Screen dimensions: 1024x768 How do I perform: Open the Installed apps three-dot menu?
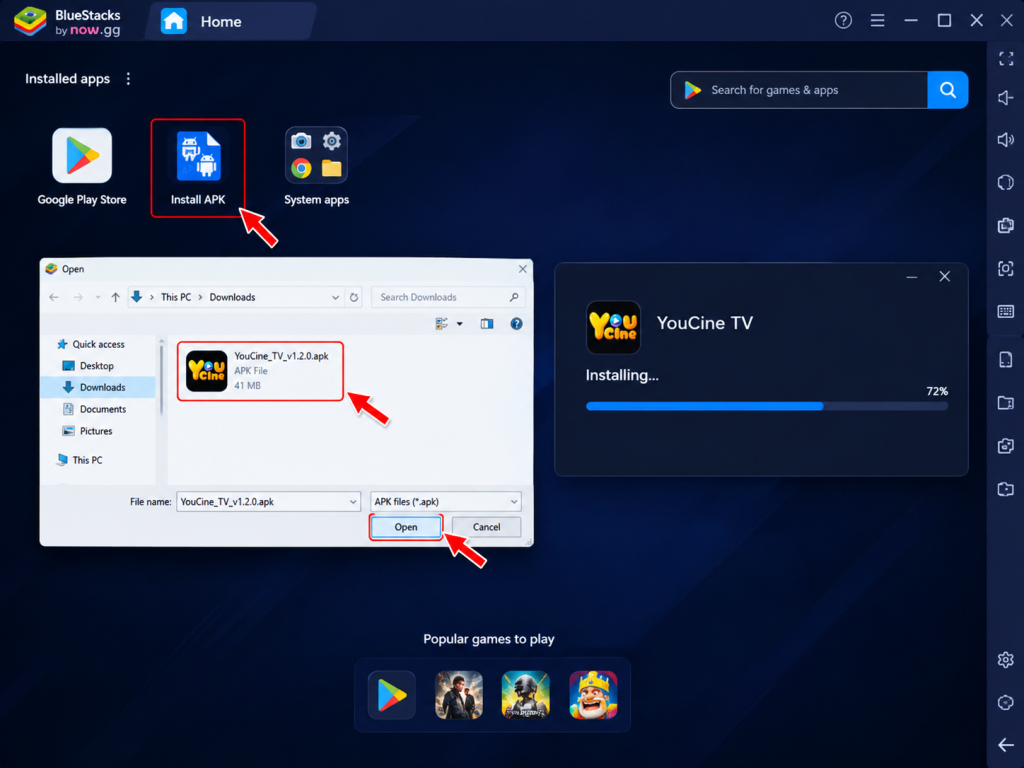click(x=128, y=79)
